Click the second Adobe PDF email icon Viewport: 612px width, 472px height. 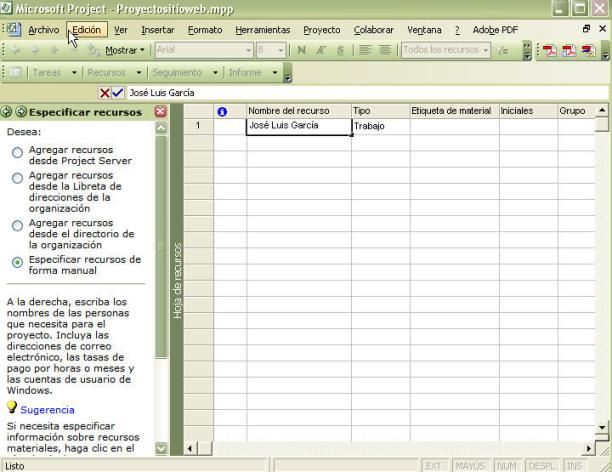569,50
